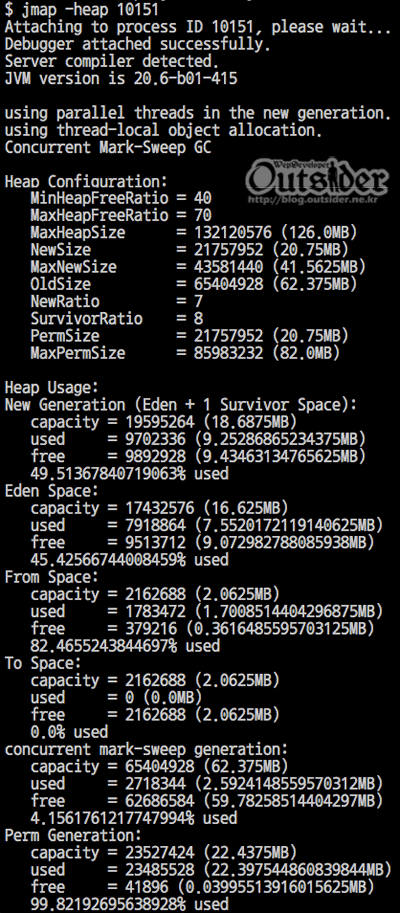Select the MinHeapFreeRatio entry
Viewport: 400px width, 913px height.
point(121,199)
